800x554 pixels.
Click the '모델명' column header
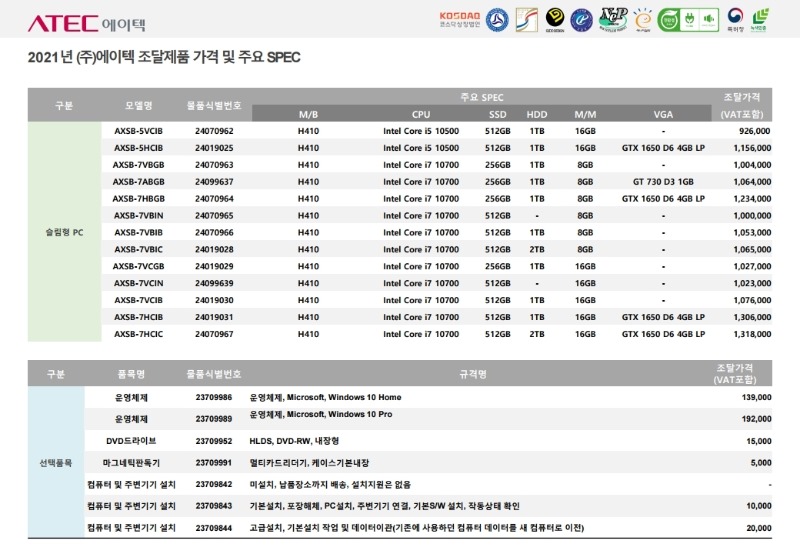click(138, 106)
